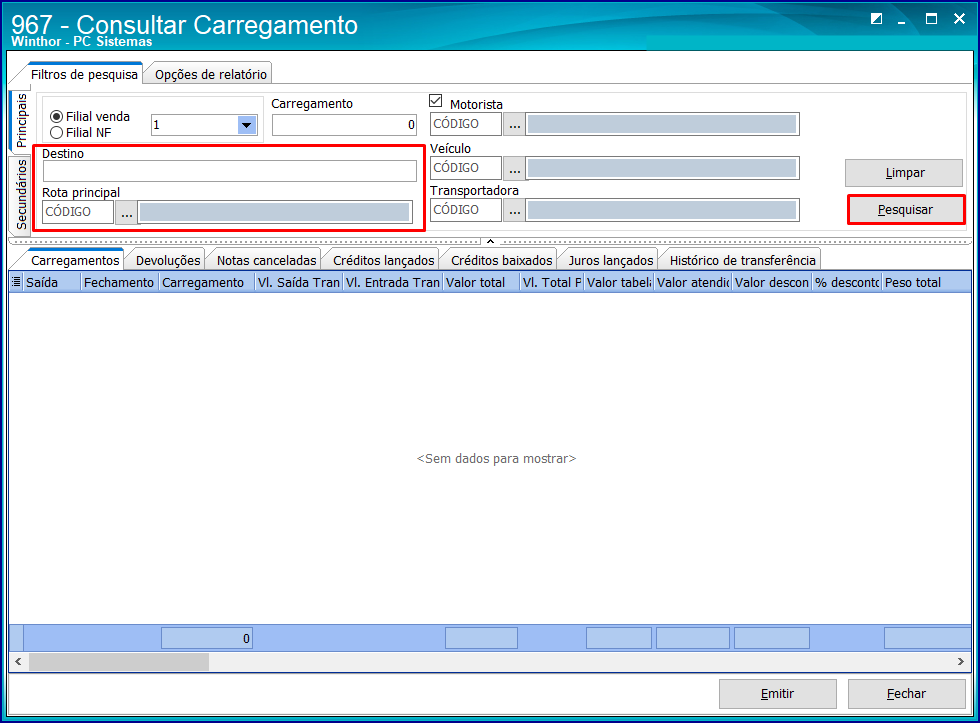Open the Notas canceladas tab
Image resolution: width=980 pixels, height=723 pixels.
click(266, 261)
